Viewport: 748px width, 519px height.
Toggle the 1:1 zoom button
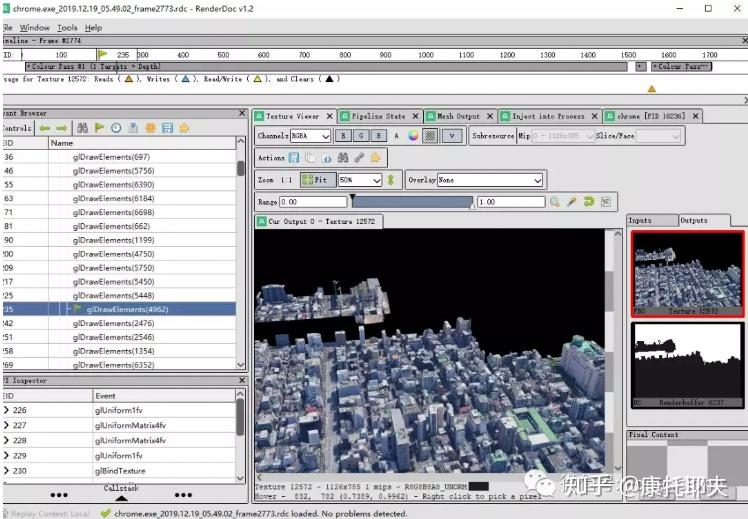pos(286,180)
